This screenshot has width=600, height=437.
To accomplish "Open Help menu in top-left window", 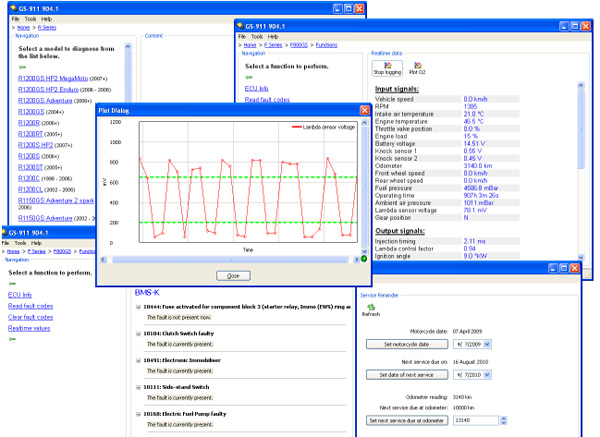I will (x=46, y=19).
